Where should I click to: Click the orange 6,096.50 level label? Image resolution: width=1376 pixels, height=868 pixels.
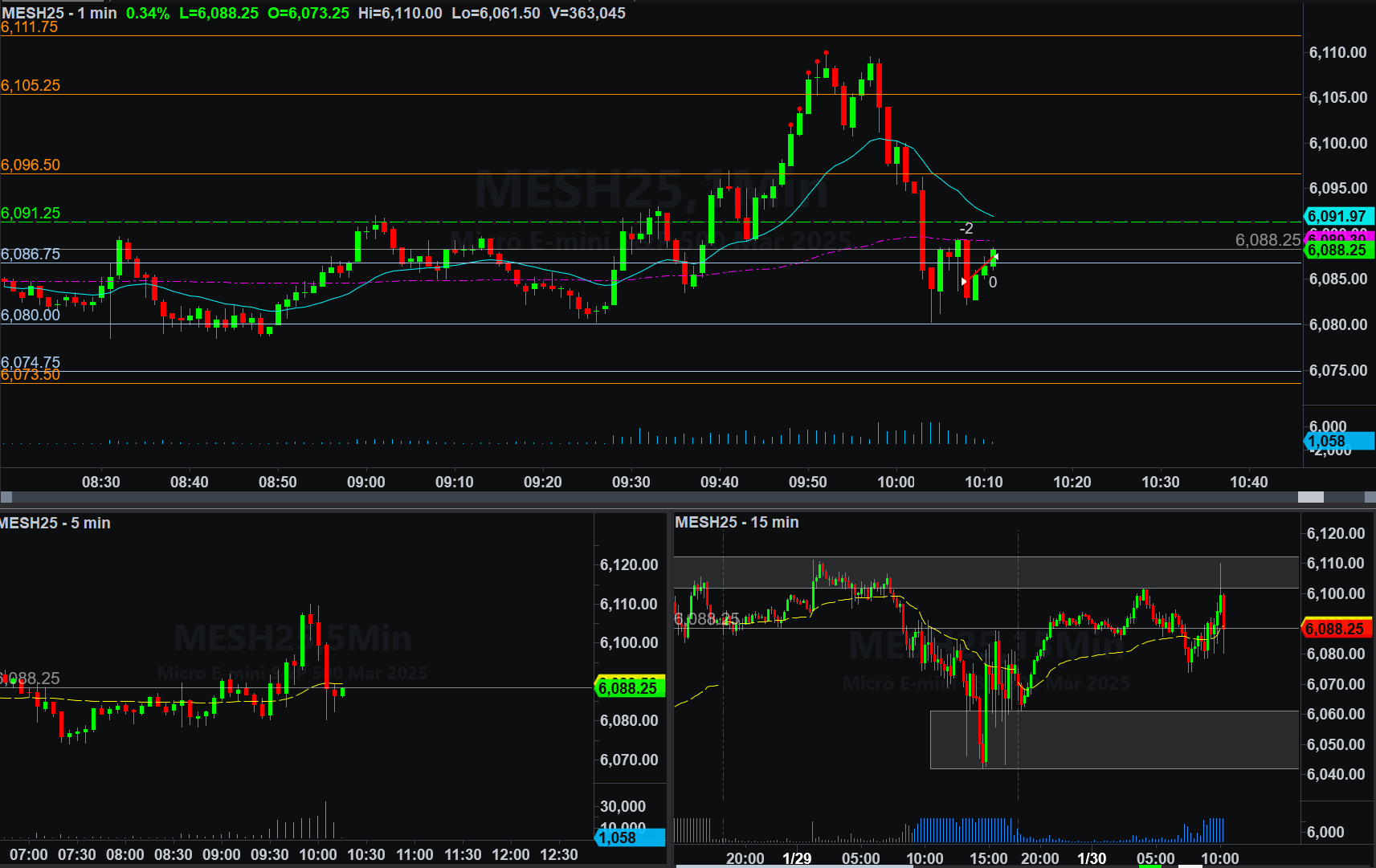(31, 165)
